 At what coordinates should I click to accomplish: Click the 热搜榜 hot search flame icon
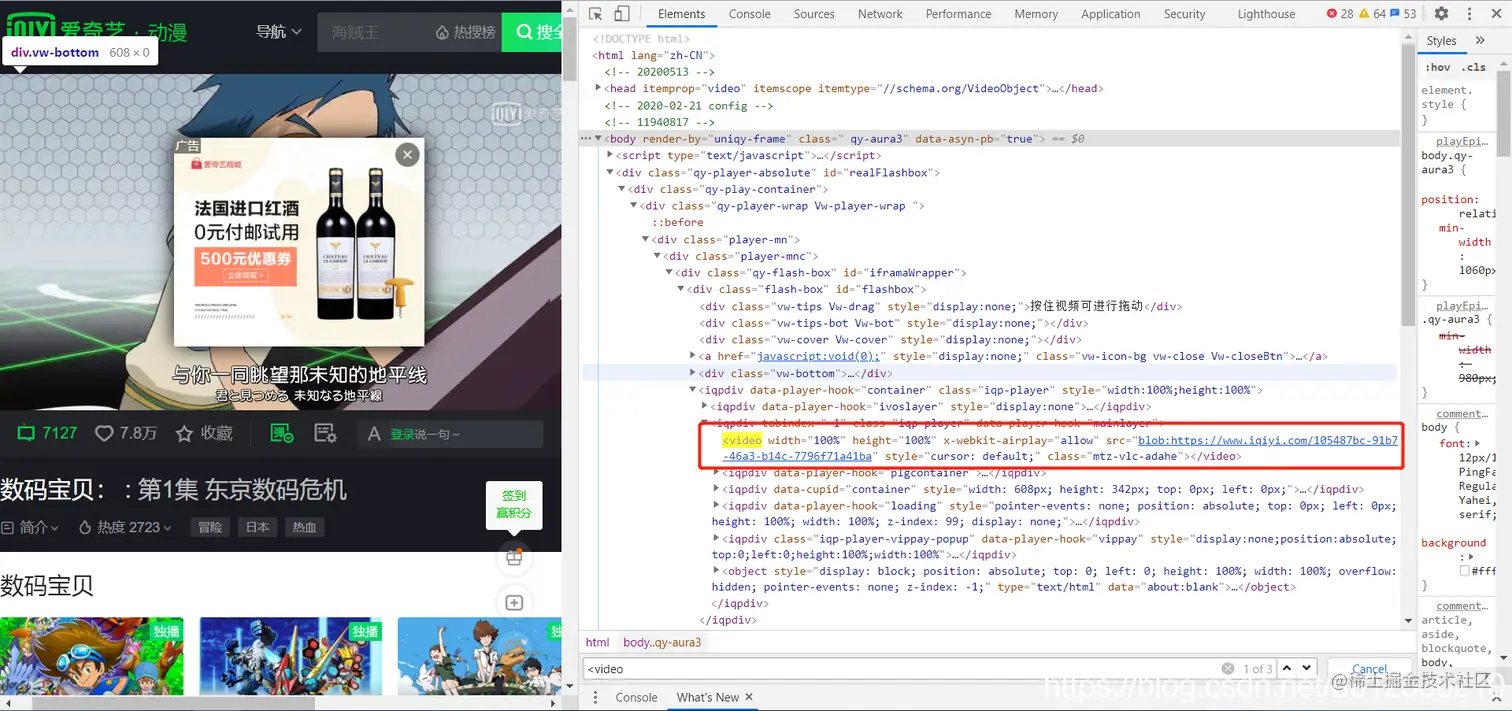442,33
